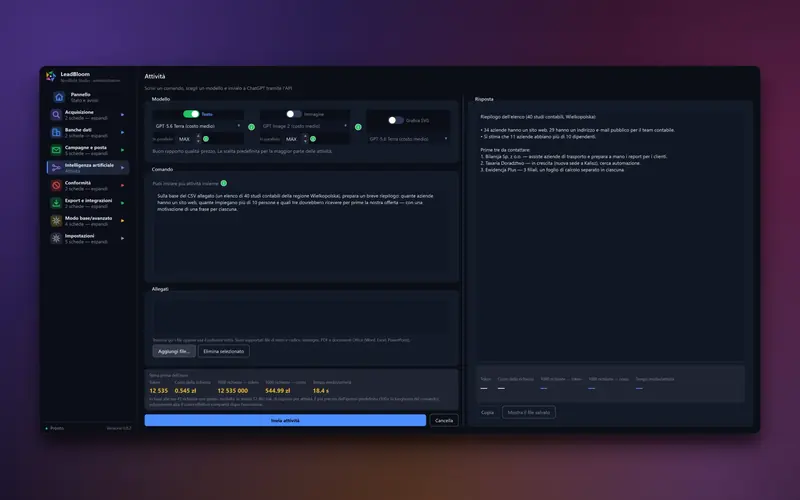
Task: Click the Allegati file drop area
Action: pyautogui.click(x=302, y=316)
